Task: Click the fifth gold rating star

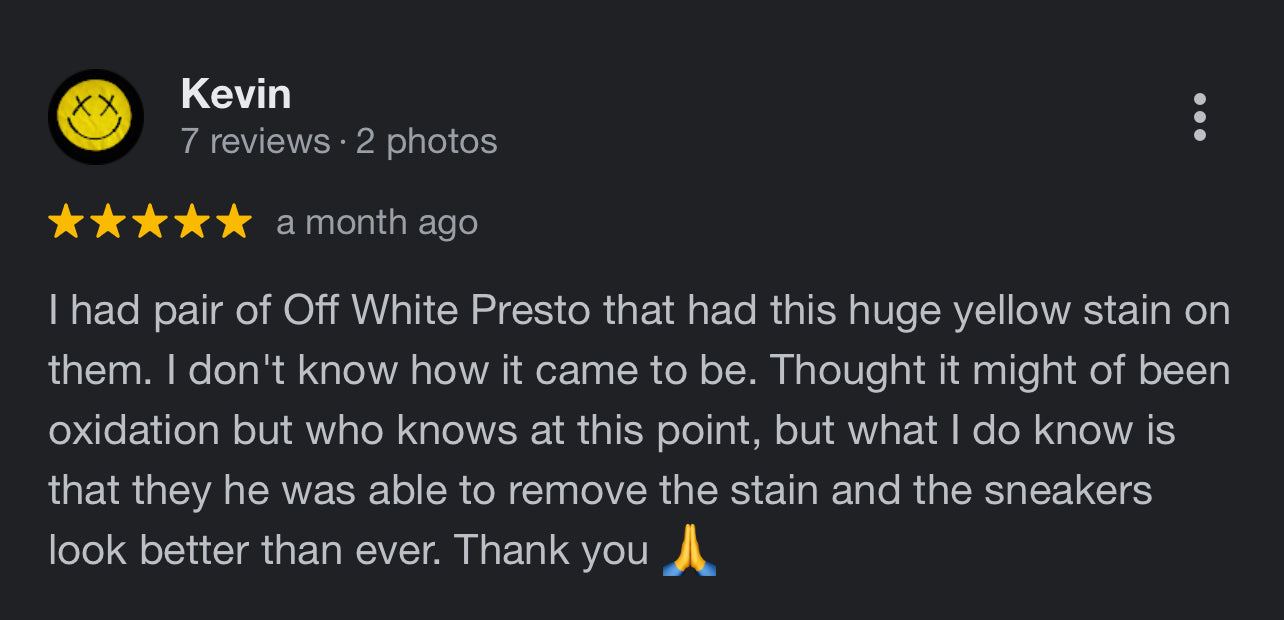Action: (x=234, y=222)
